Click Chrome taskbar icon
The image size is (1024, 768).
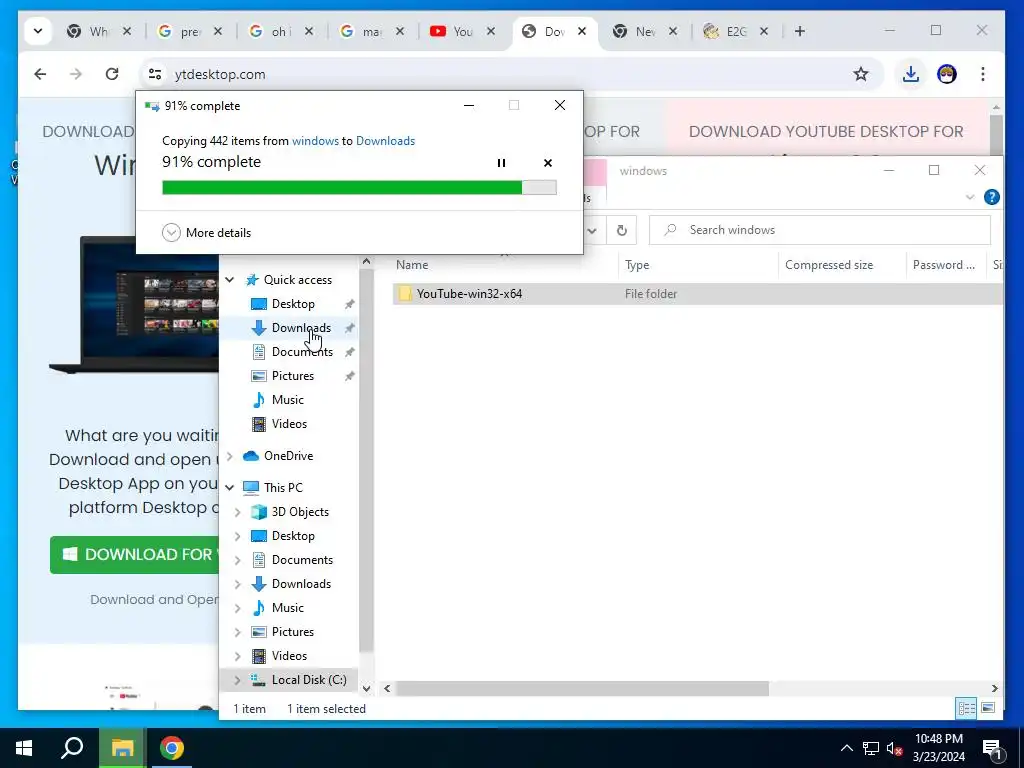(x=172, y=748)
